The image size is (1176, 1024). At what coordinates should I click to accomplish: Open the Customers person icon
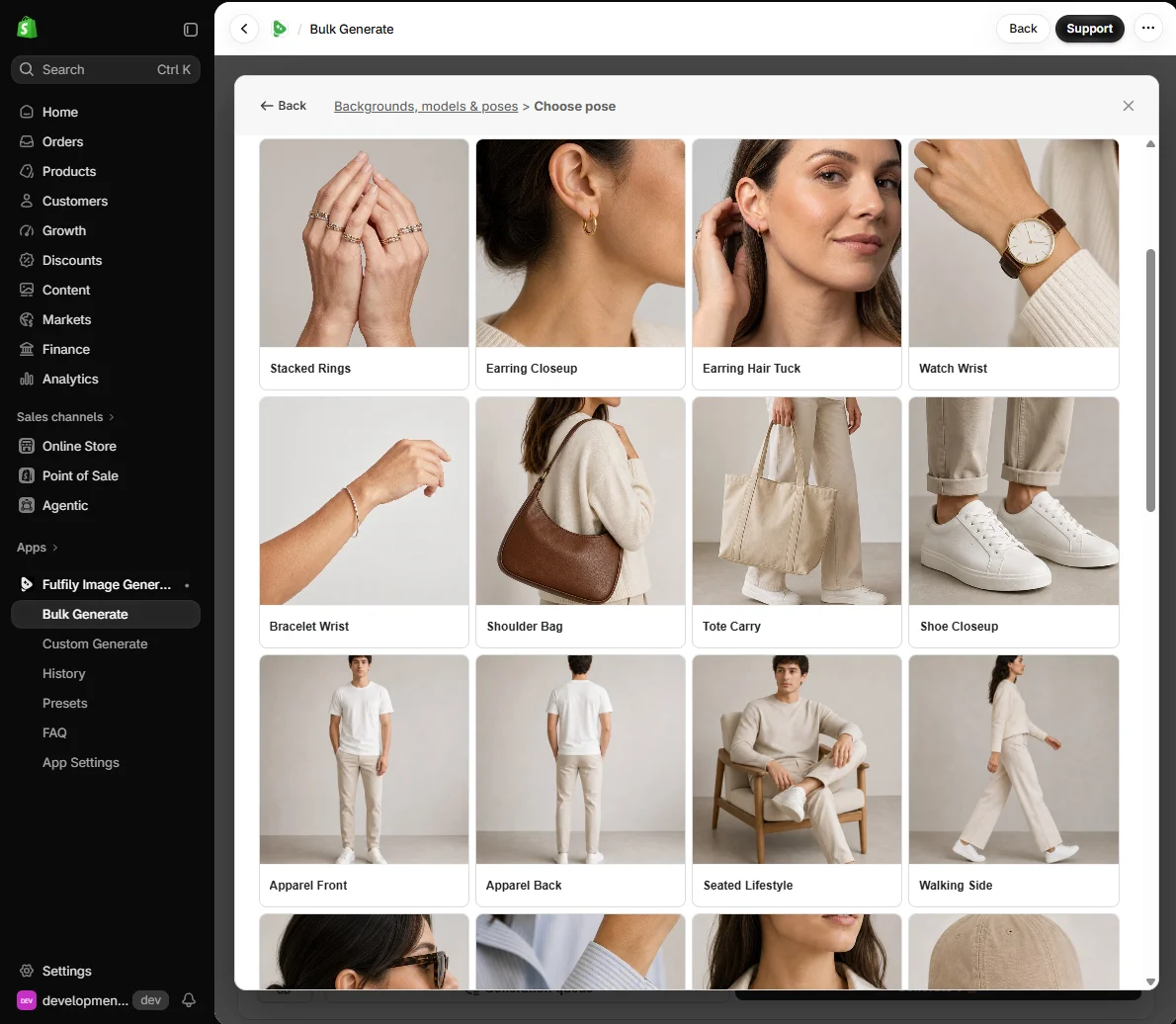click(x=27, y=201)
